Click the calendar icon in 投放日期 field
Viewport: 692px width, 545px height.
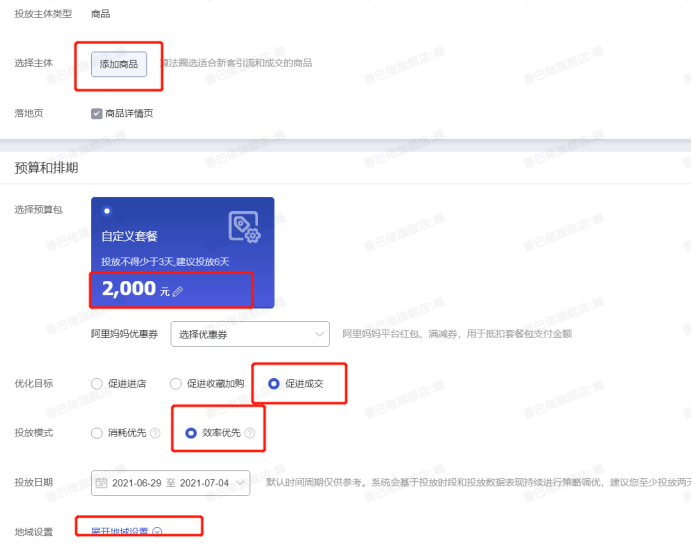pyautogui.click(x=101, y=483)
